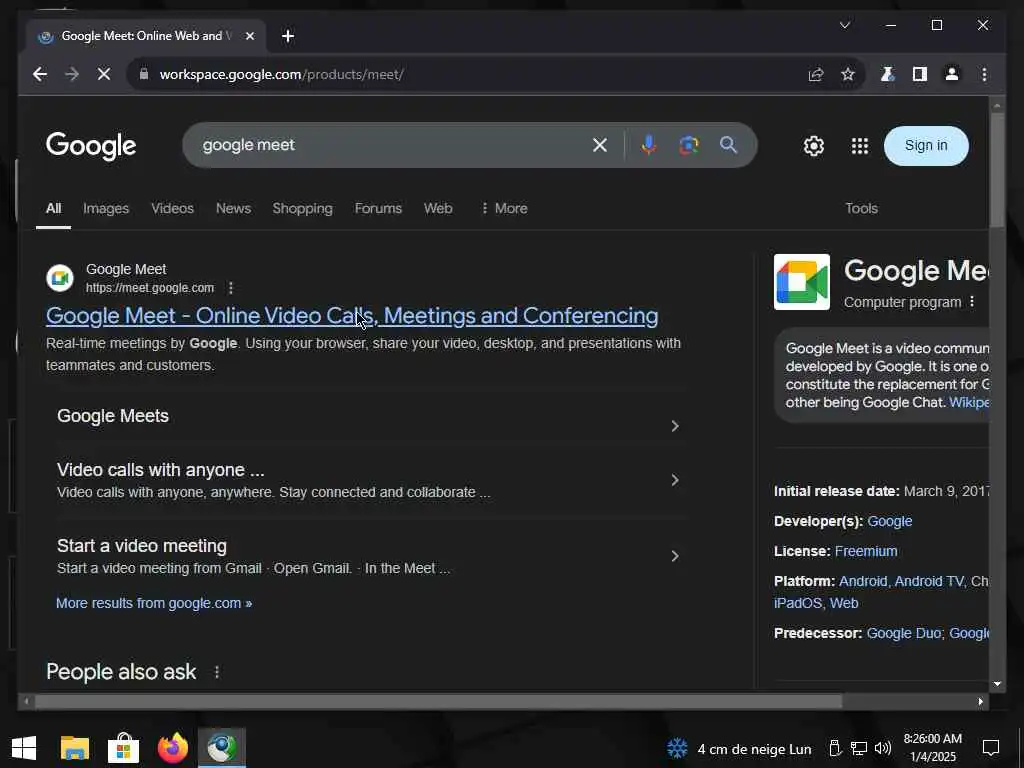Open search Tools options

pyautogui.click(x=861, y=208)
